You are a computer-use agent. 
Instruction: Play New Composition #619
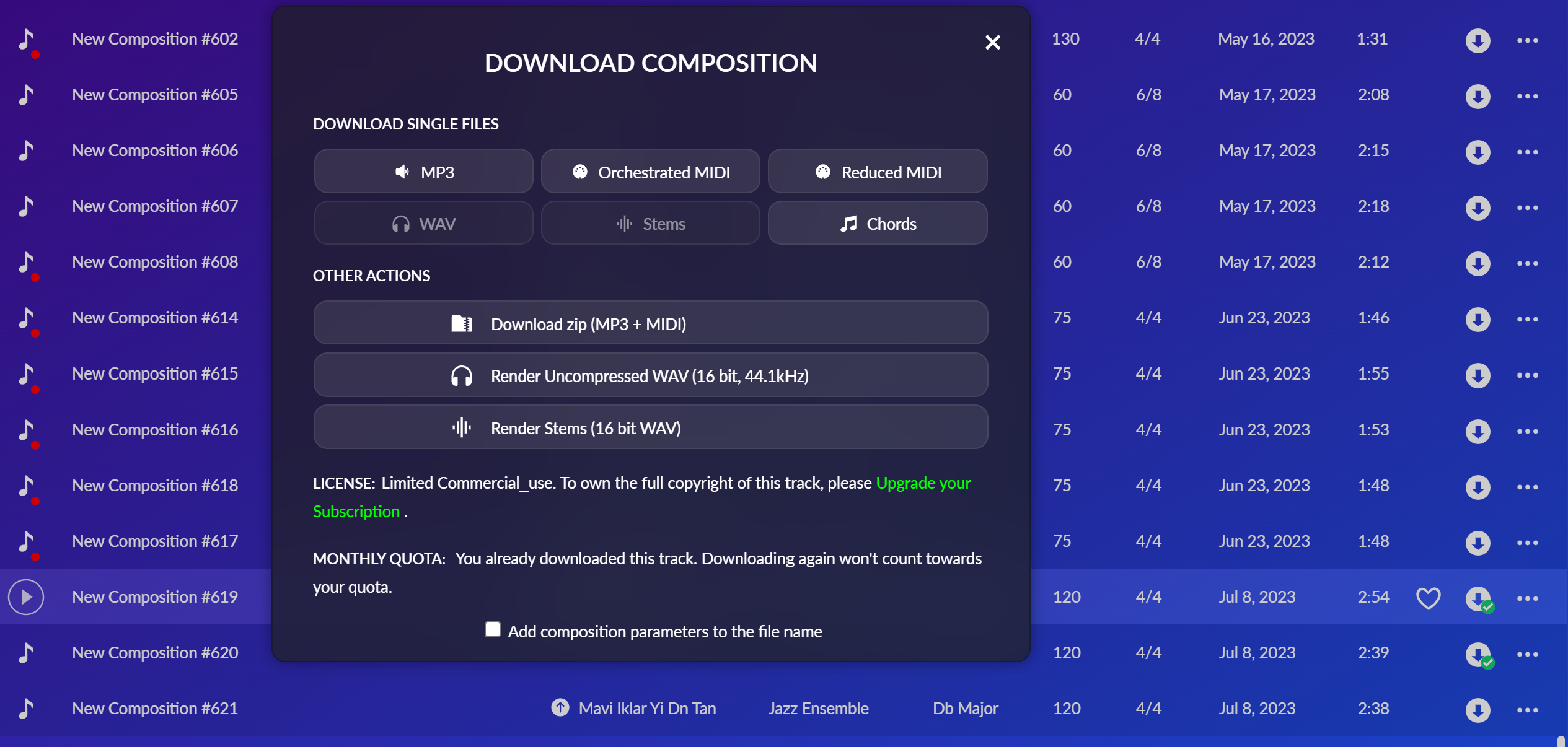(26, 597)
